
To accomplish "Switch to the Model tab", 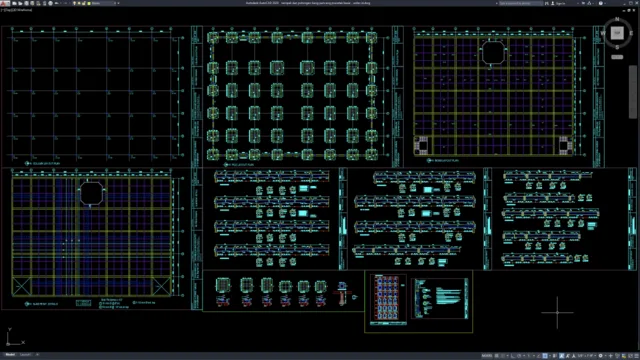I will (x=10, y=355).
